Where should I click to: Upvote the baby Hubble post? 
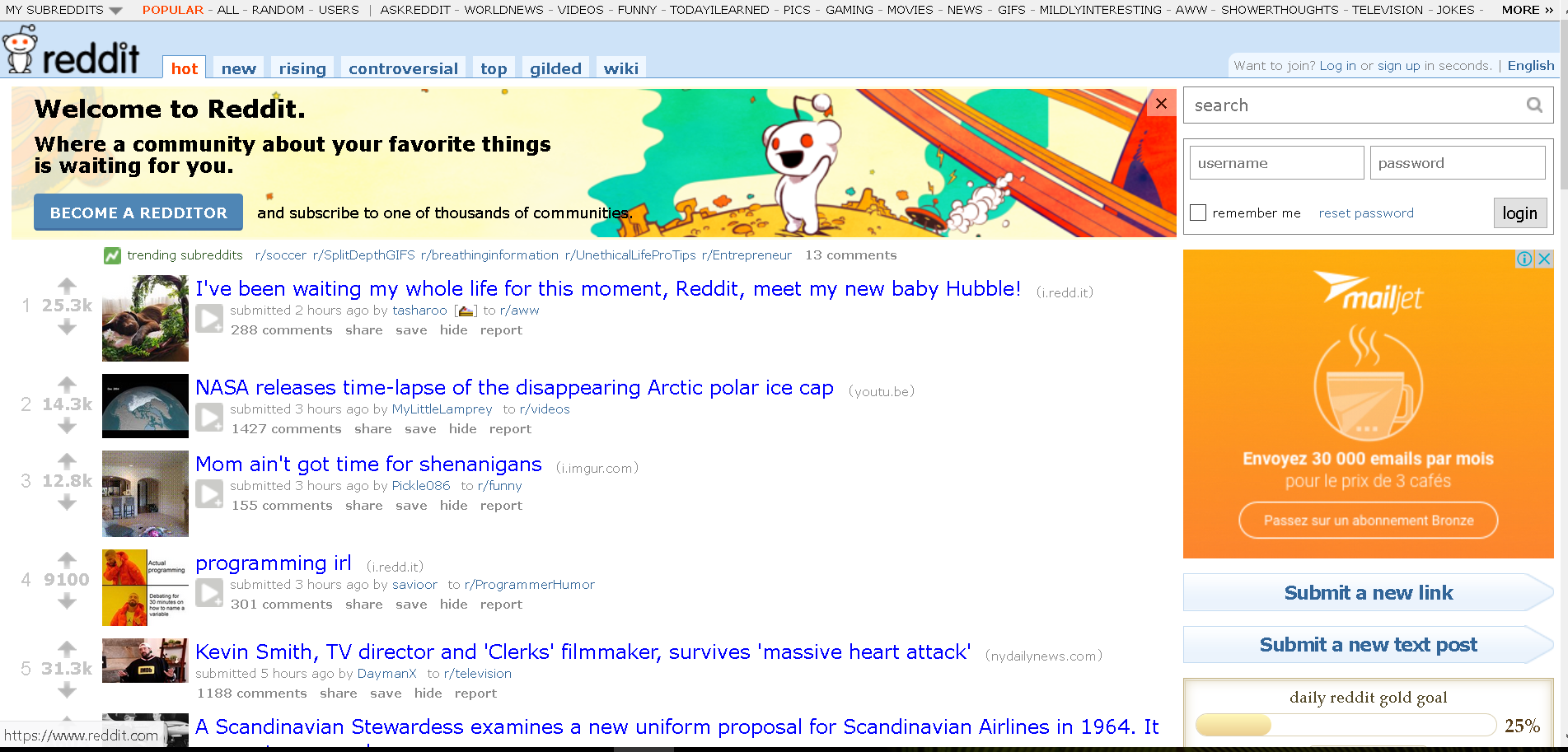[67, 285]
